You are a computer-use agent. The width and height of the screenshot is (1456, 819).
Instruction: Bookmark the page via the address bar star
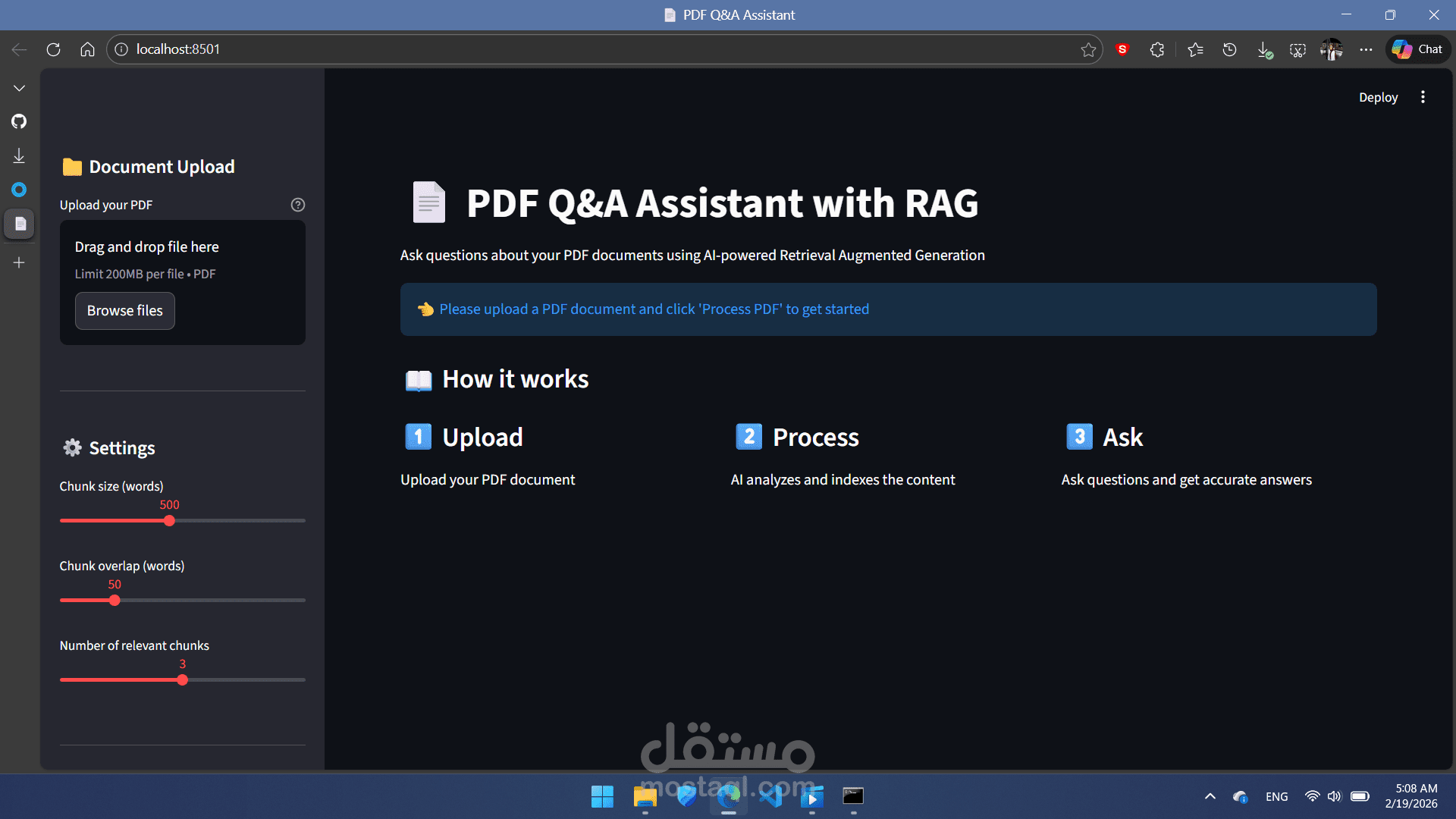(1089, 49)
